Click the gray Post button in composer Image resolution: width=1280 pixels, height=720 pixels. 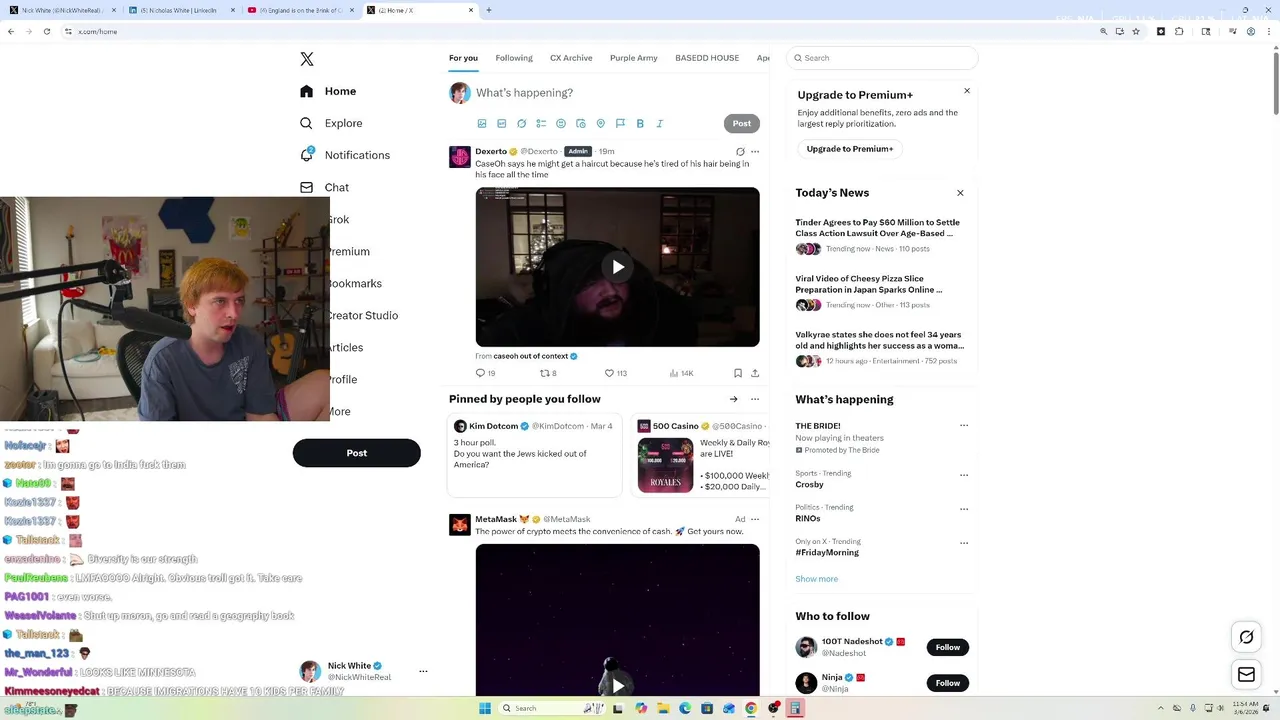tap(742, 124)
